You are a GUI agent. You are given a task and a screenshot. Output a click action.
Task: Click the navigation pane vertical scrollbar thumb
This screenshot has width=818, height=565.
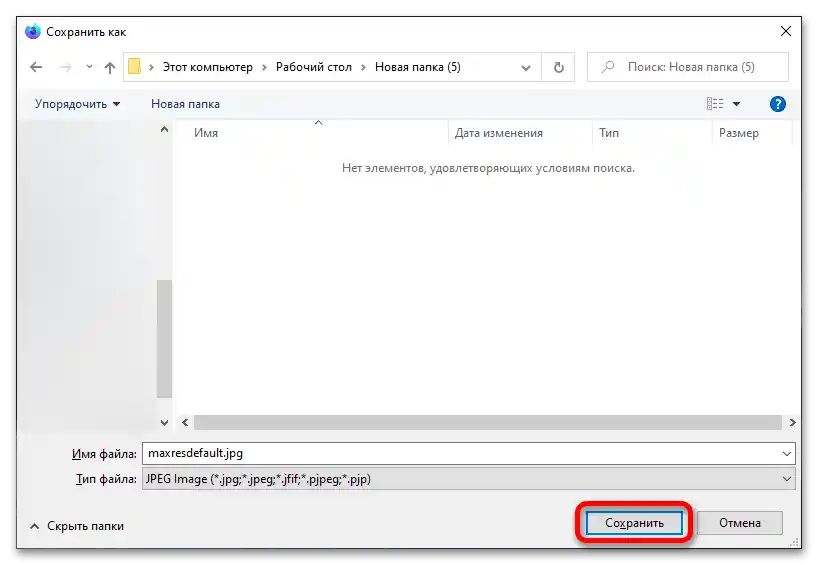[x=164, y=339]
